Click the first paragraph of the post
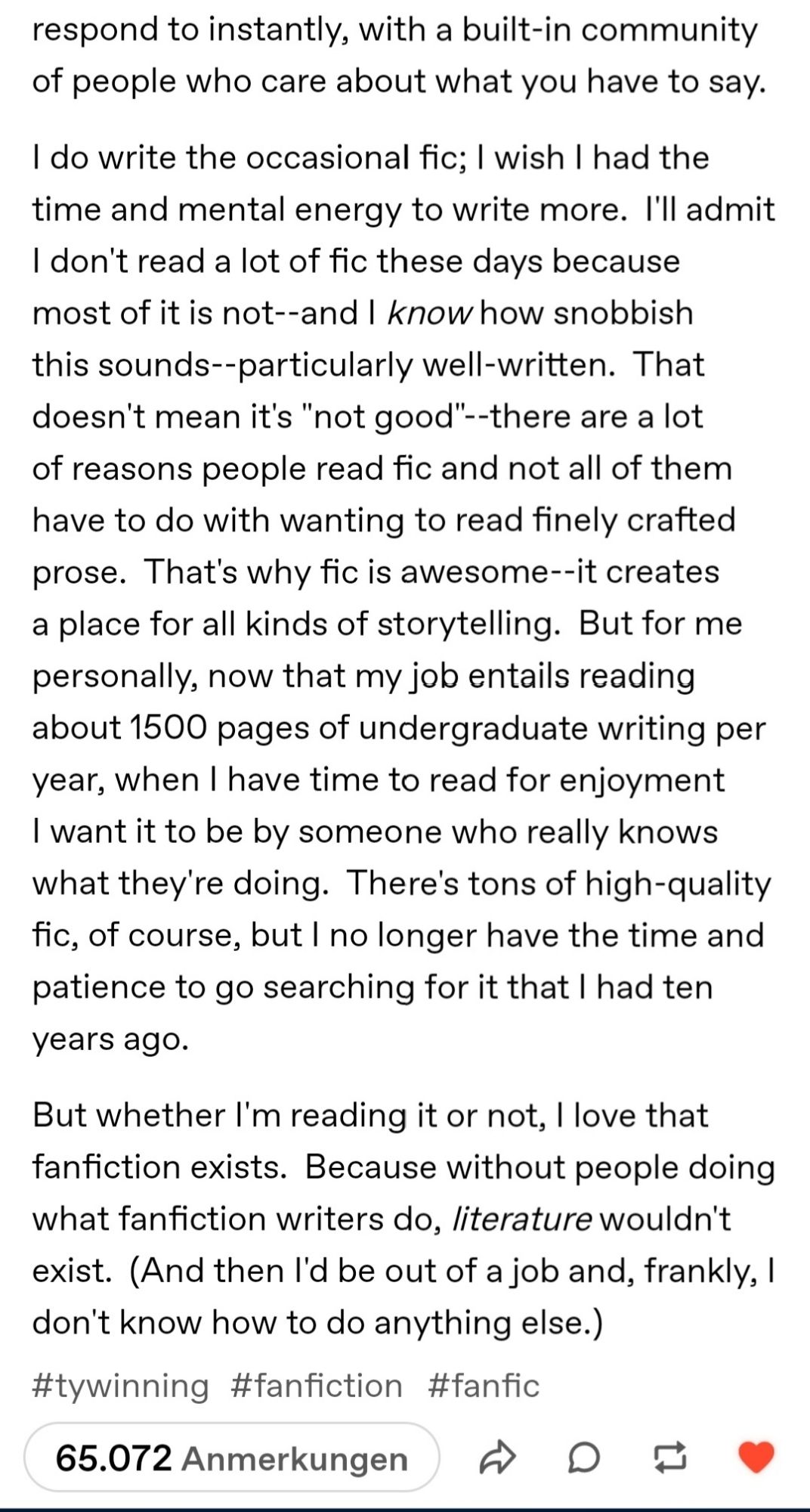 pyautogui.click(x=393, y=53)
